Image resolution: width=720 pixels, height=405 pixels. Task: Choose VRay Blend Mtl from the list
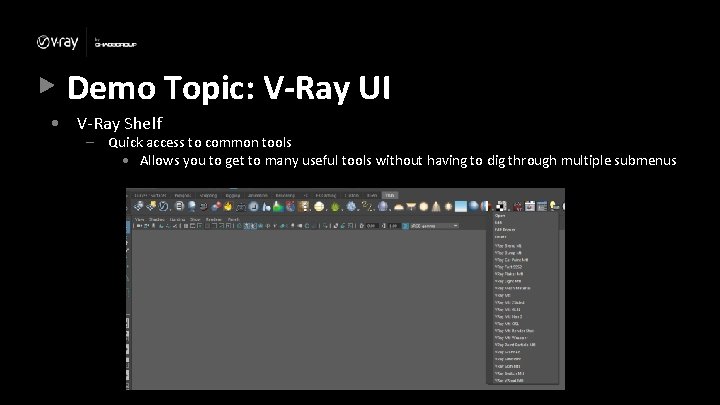pyautogui.click(x=508, y=246)
